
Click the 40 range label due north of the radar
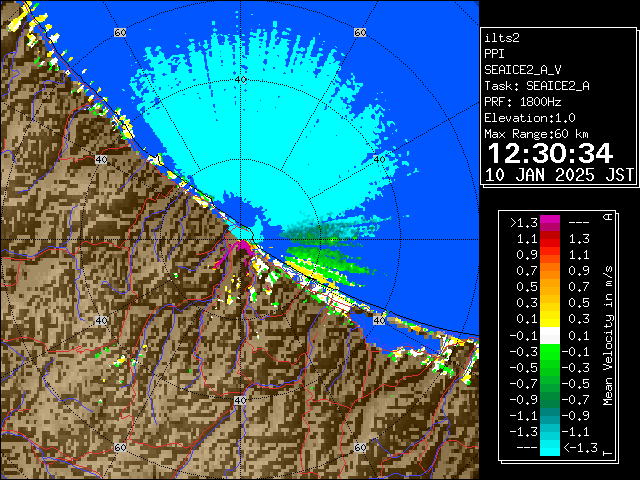pos(241,80)
